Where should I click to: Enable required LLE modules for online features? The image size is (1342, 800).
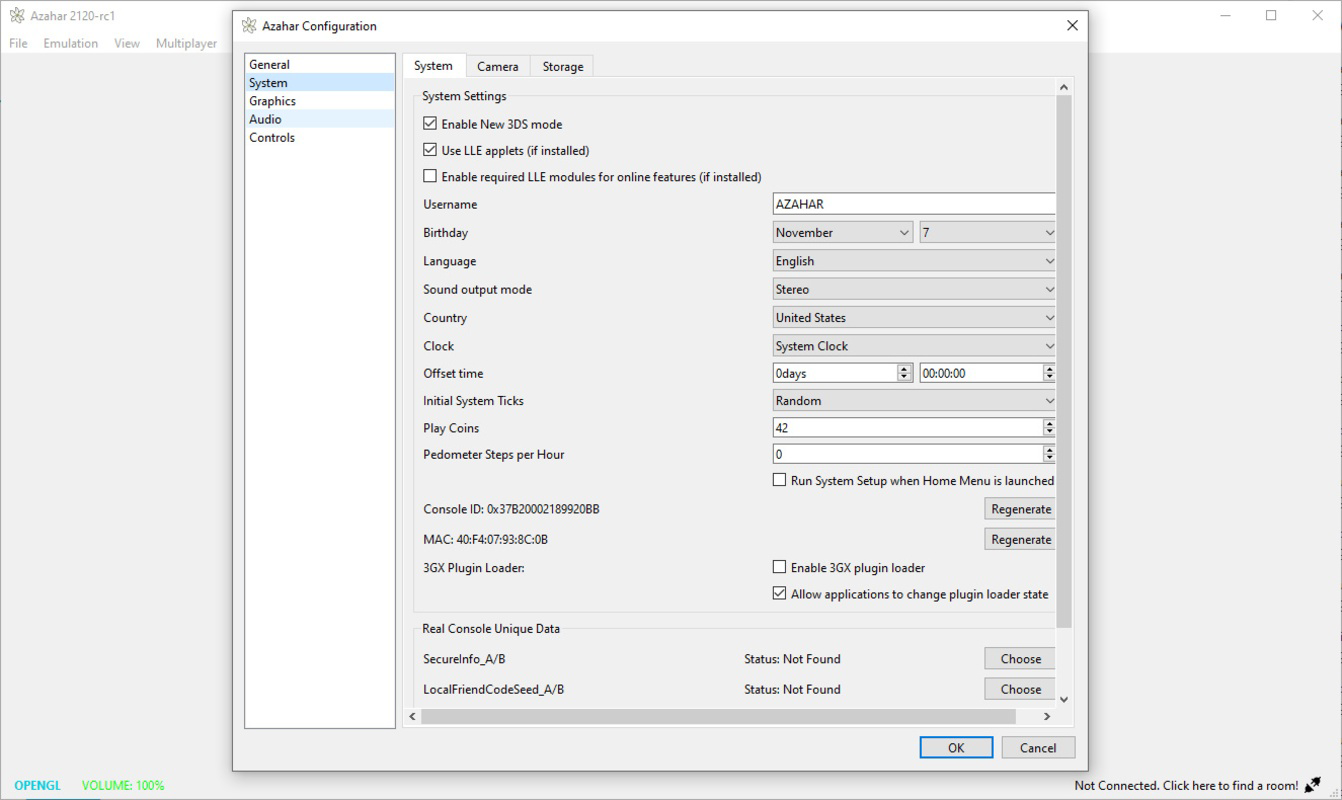point(430,176)
